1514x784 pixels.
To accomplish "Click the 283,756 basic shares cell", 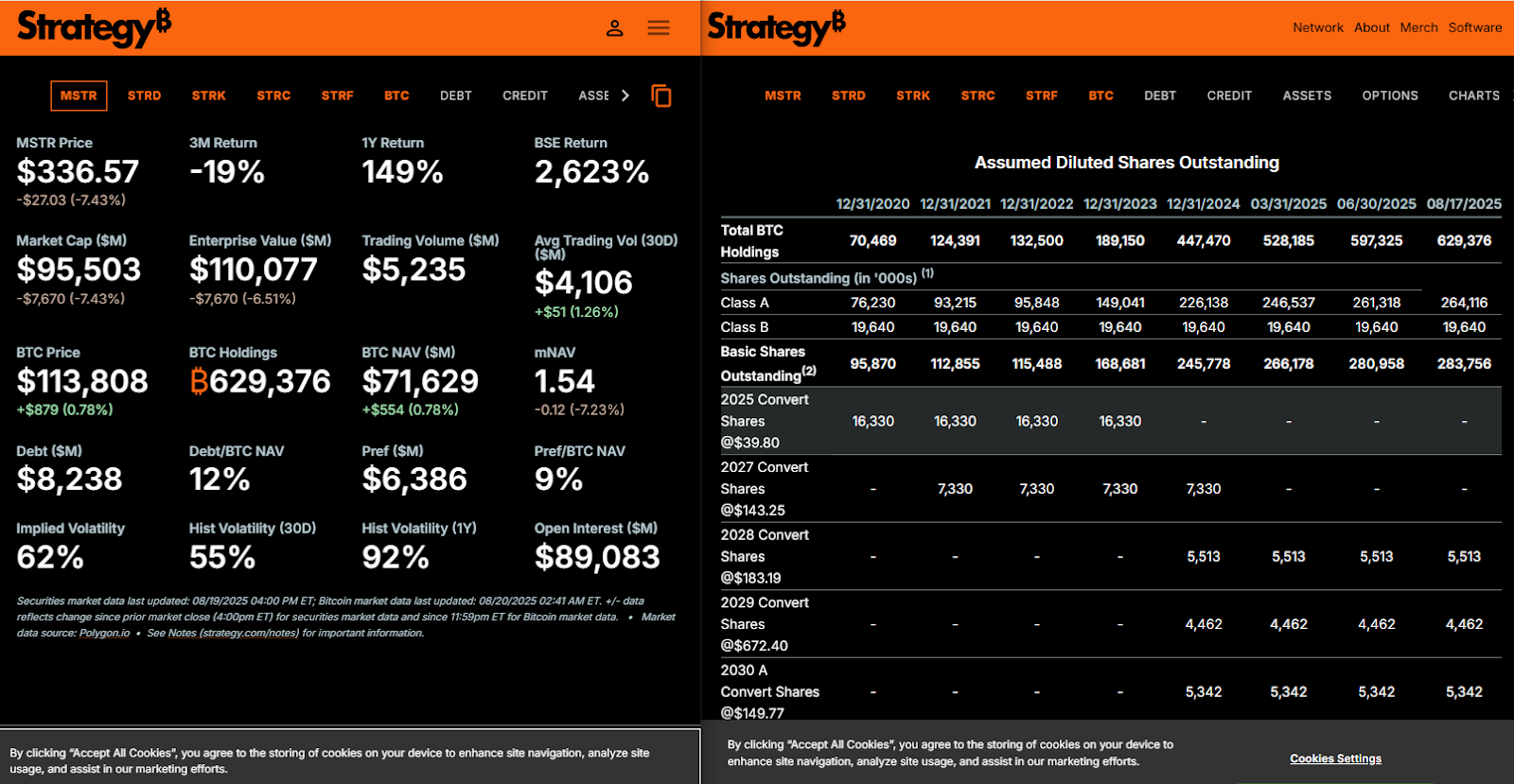I will coord(1464,363).
